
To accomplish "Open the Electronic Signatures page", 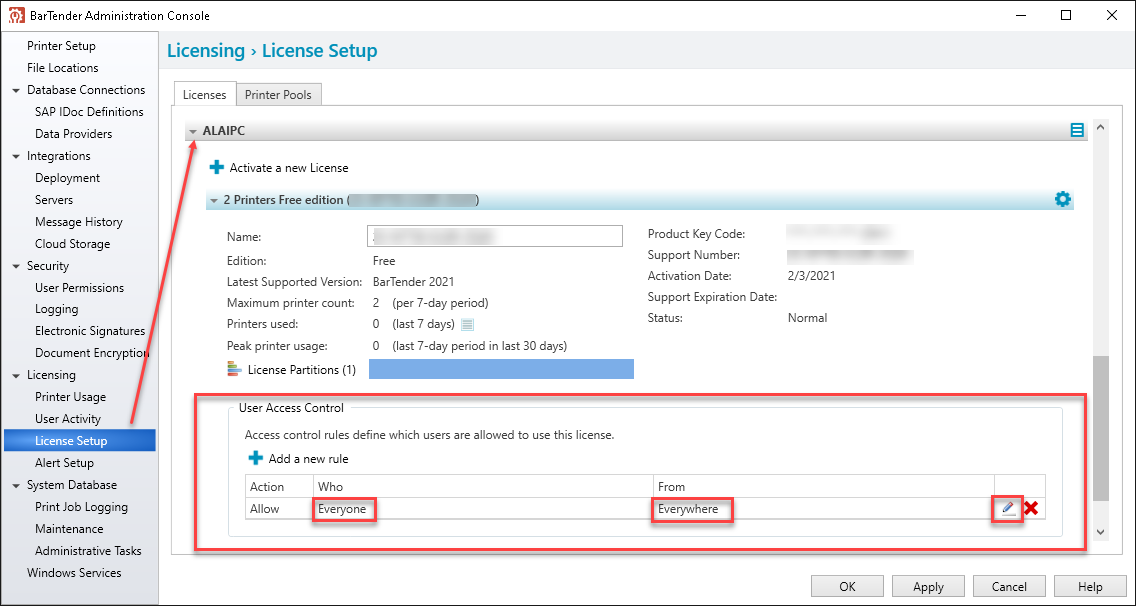I will click(x=90, y=331).
